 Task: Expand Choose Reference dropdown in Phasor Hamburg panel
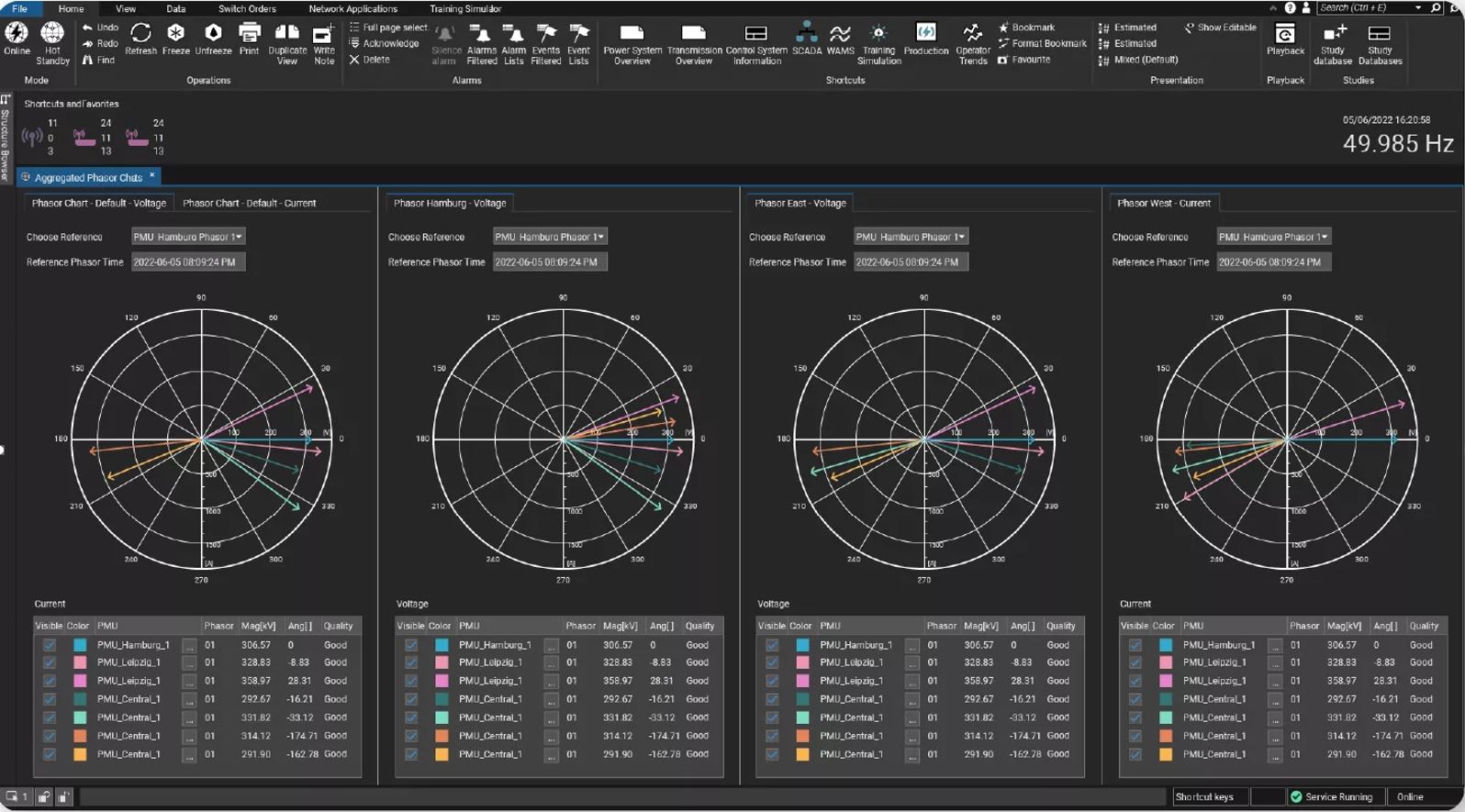[550, 237]
